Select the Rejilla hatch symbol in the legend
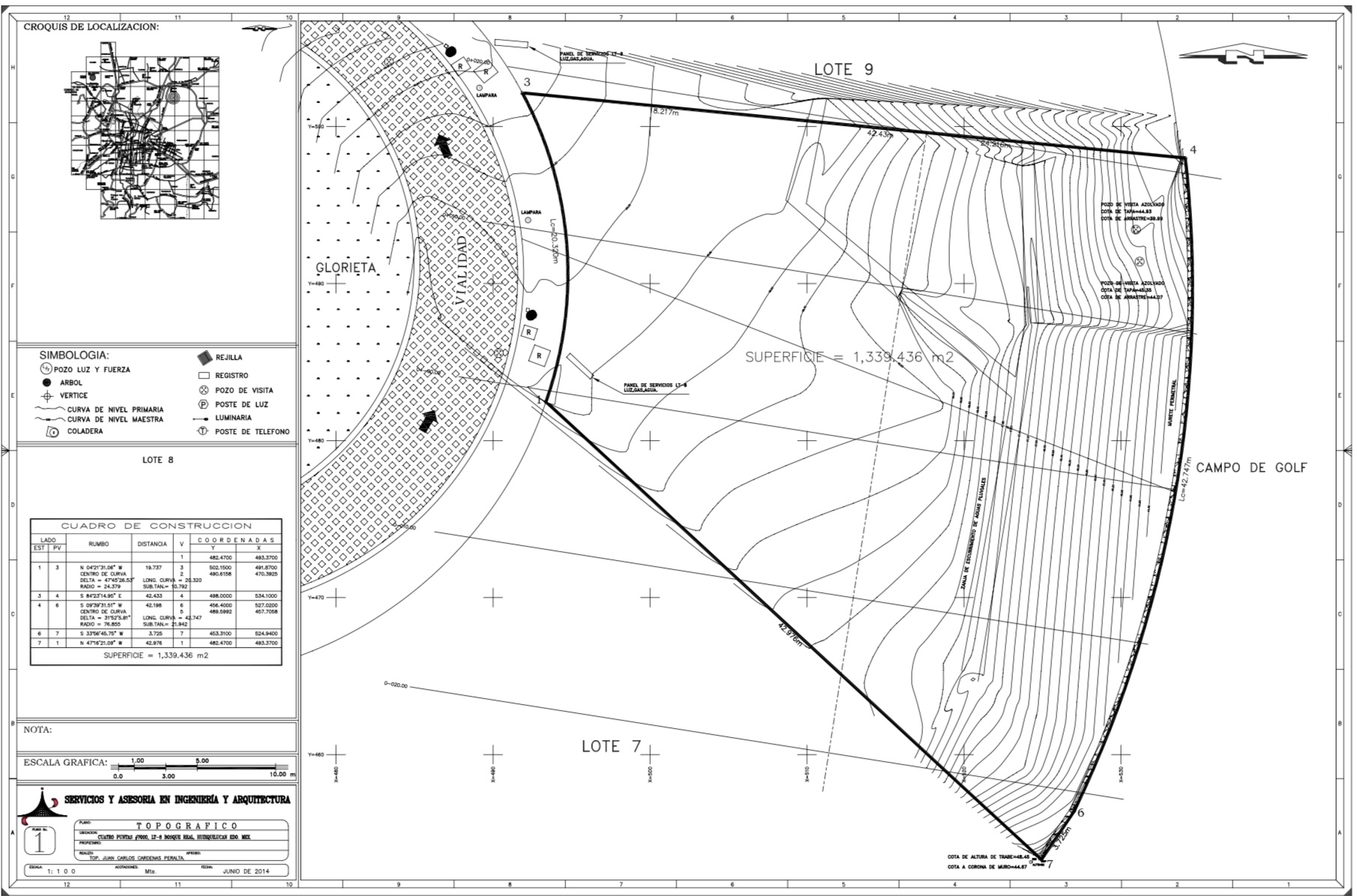 click(x=204, y=358)
